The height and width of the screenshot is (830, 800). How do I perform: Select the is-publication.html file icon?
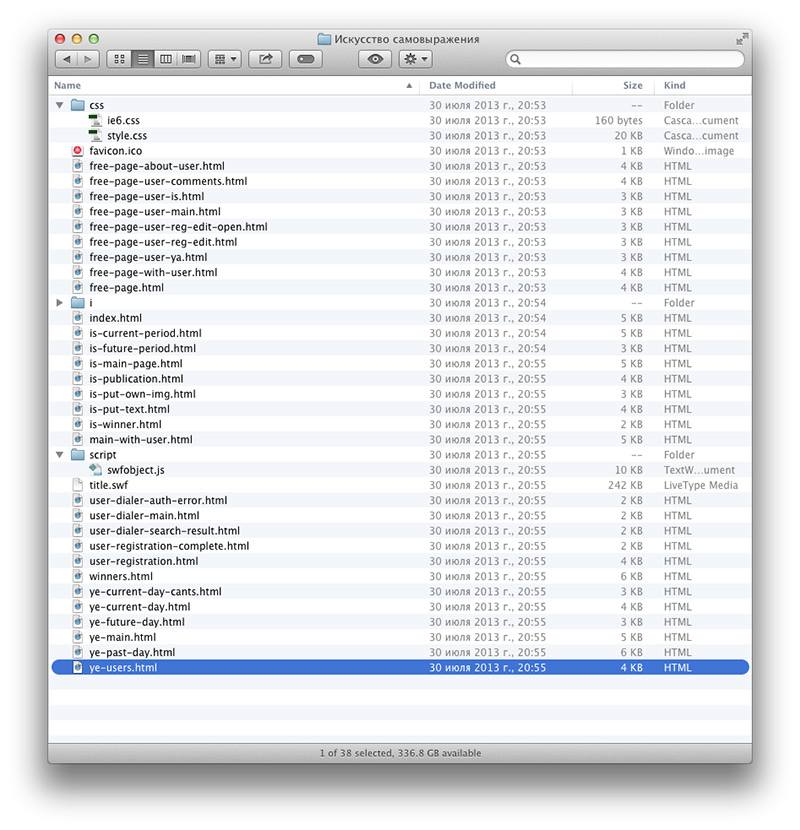78,378
